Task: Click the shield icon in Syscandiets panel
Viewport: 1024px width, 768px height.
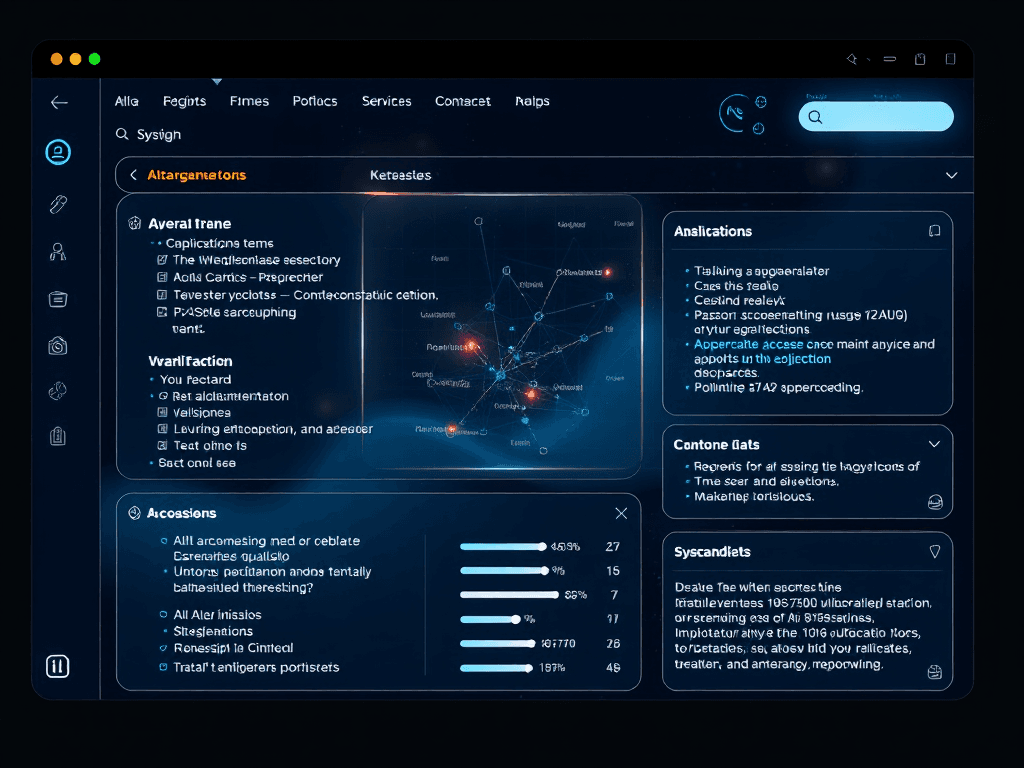Action: tap(935, 551)
